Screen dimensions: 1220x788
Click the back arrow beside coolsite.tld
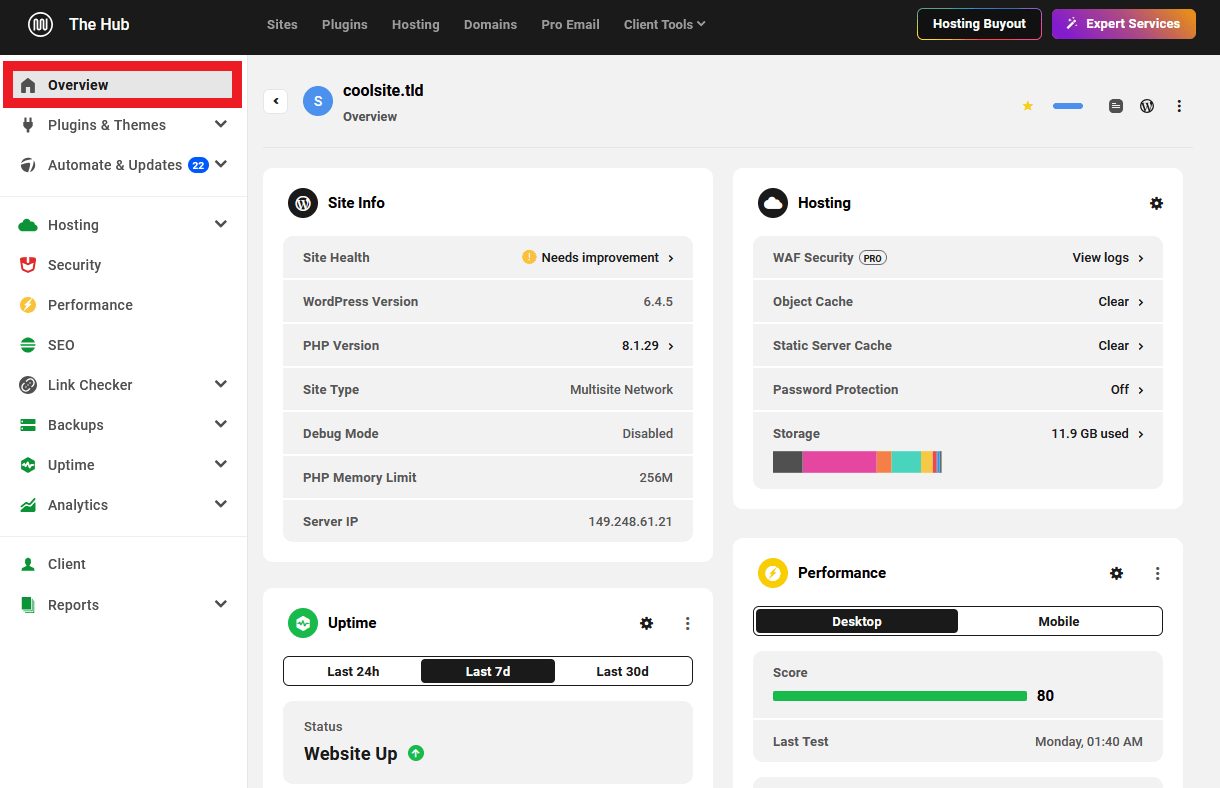pos(276,101)
